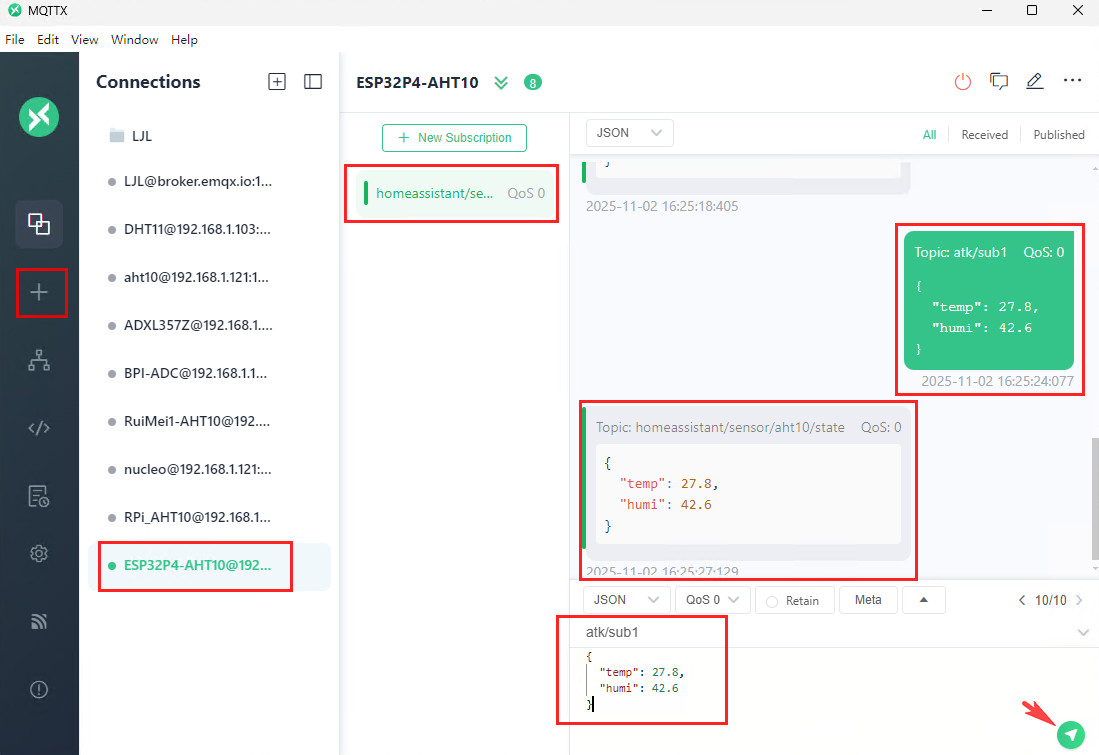Switch to the Received messages filter
The image size is (1099, 755).
(x=984, y=135)
